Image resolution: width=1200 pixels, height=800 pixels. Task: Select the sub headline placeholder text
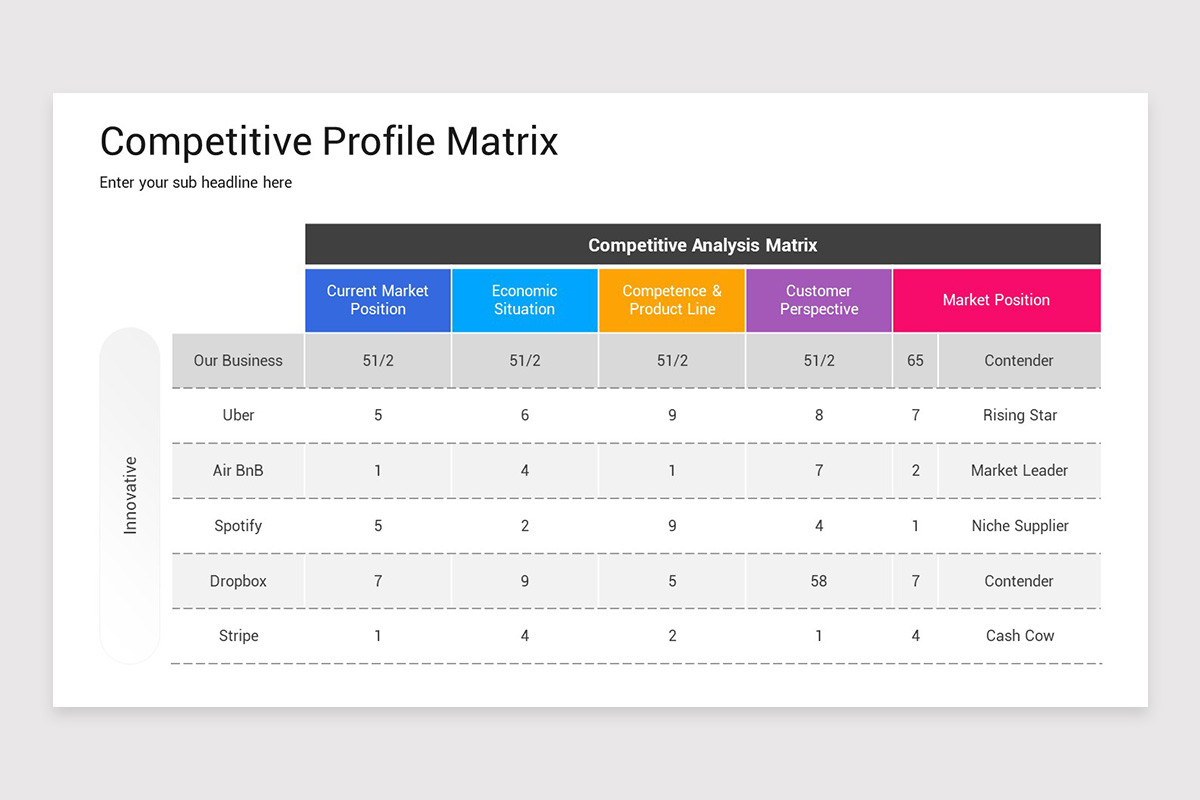coord(195,182)
